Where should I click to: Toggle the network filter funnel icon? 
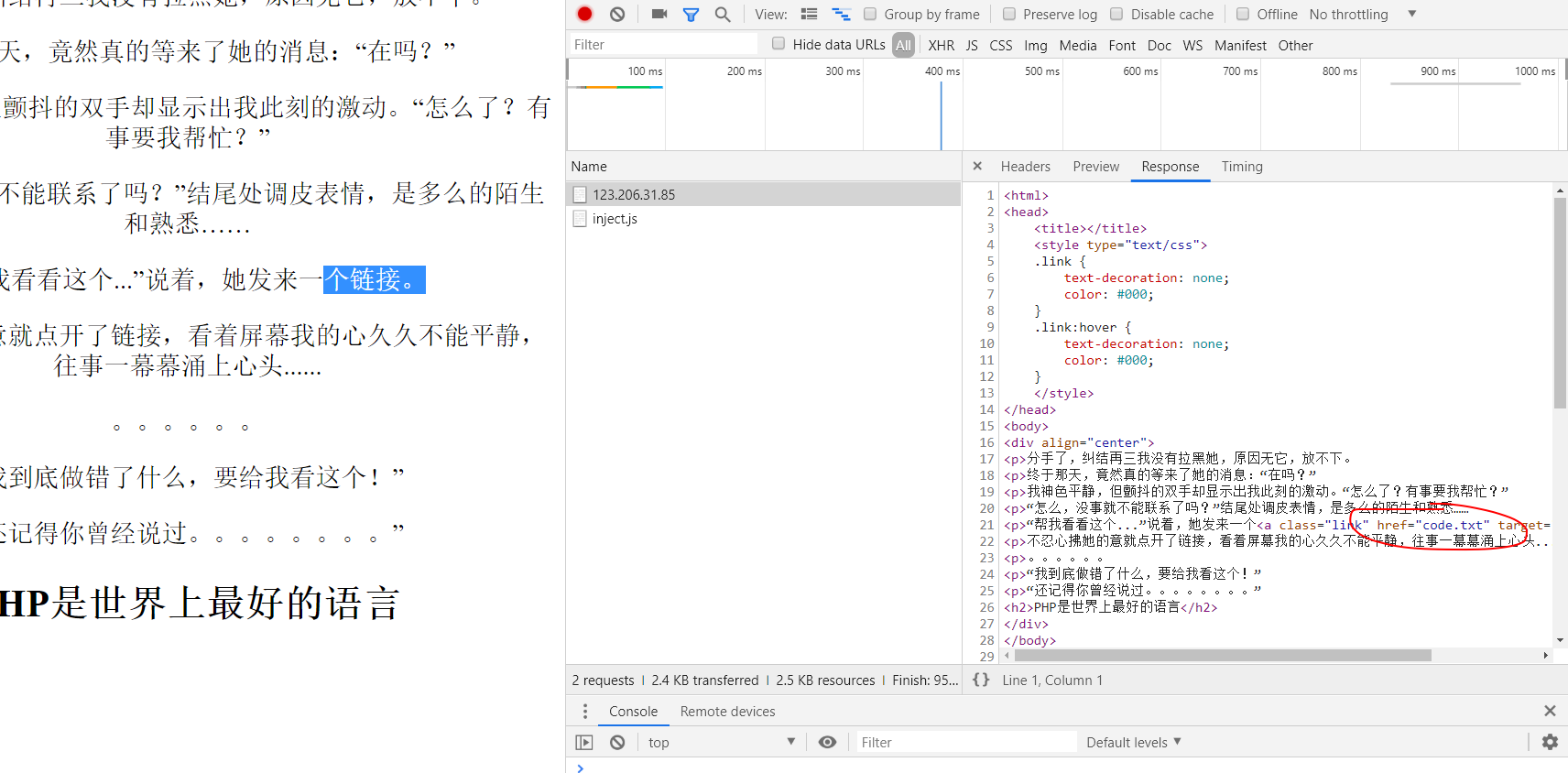click(x=691, y=14)
